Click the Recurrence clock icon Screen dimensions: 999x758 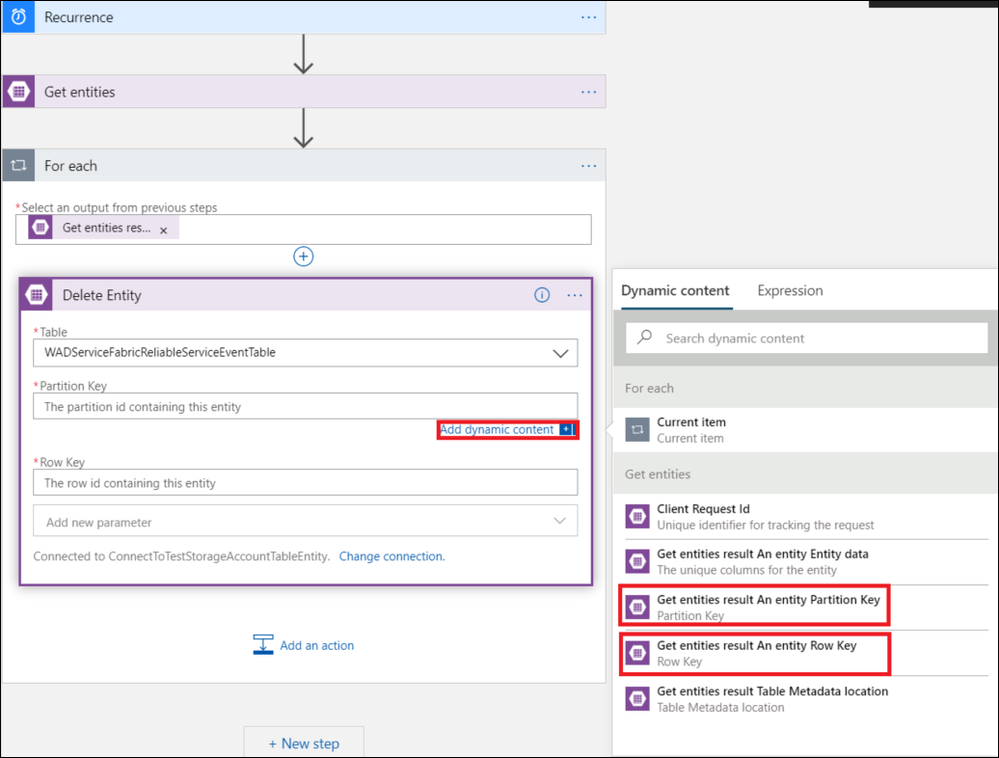tap(18, 17)
